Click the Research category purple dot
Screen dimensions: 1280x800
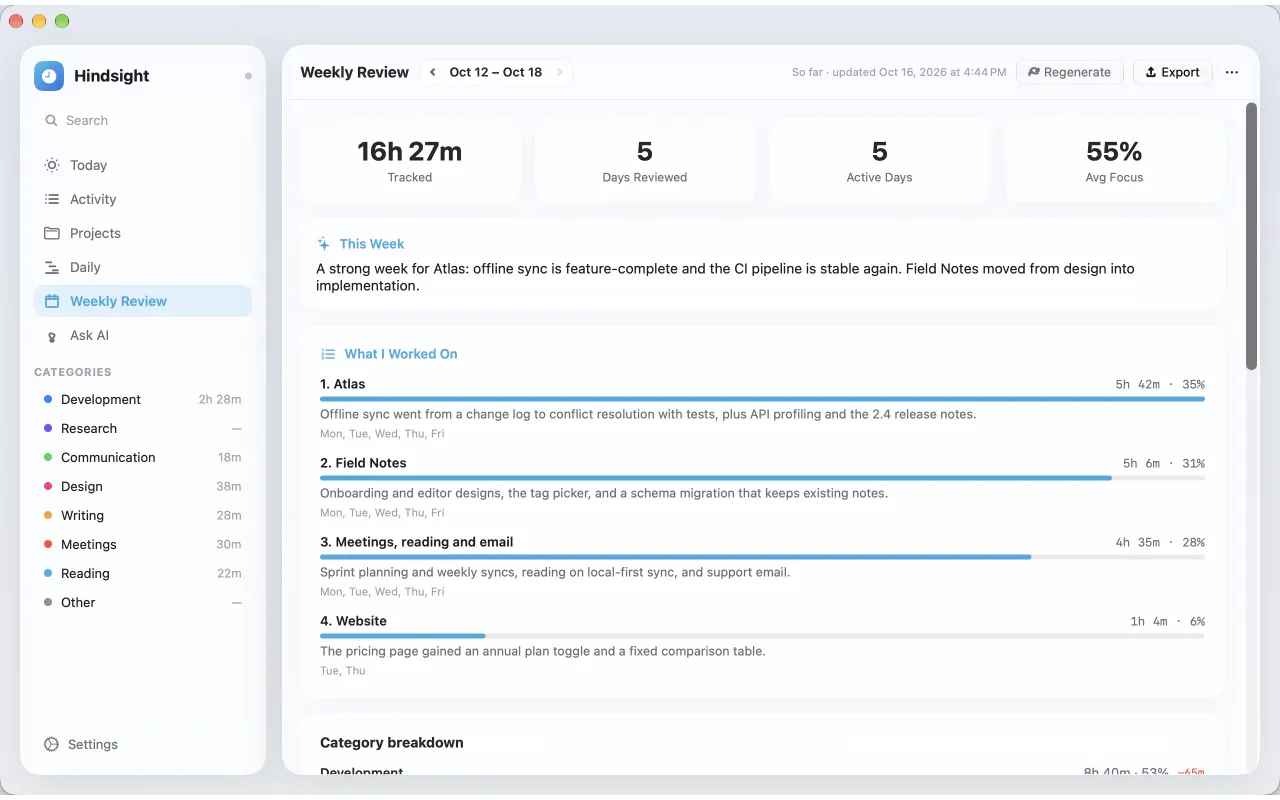pos(48,428)
